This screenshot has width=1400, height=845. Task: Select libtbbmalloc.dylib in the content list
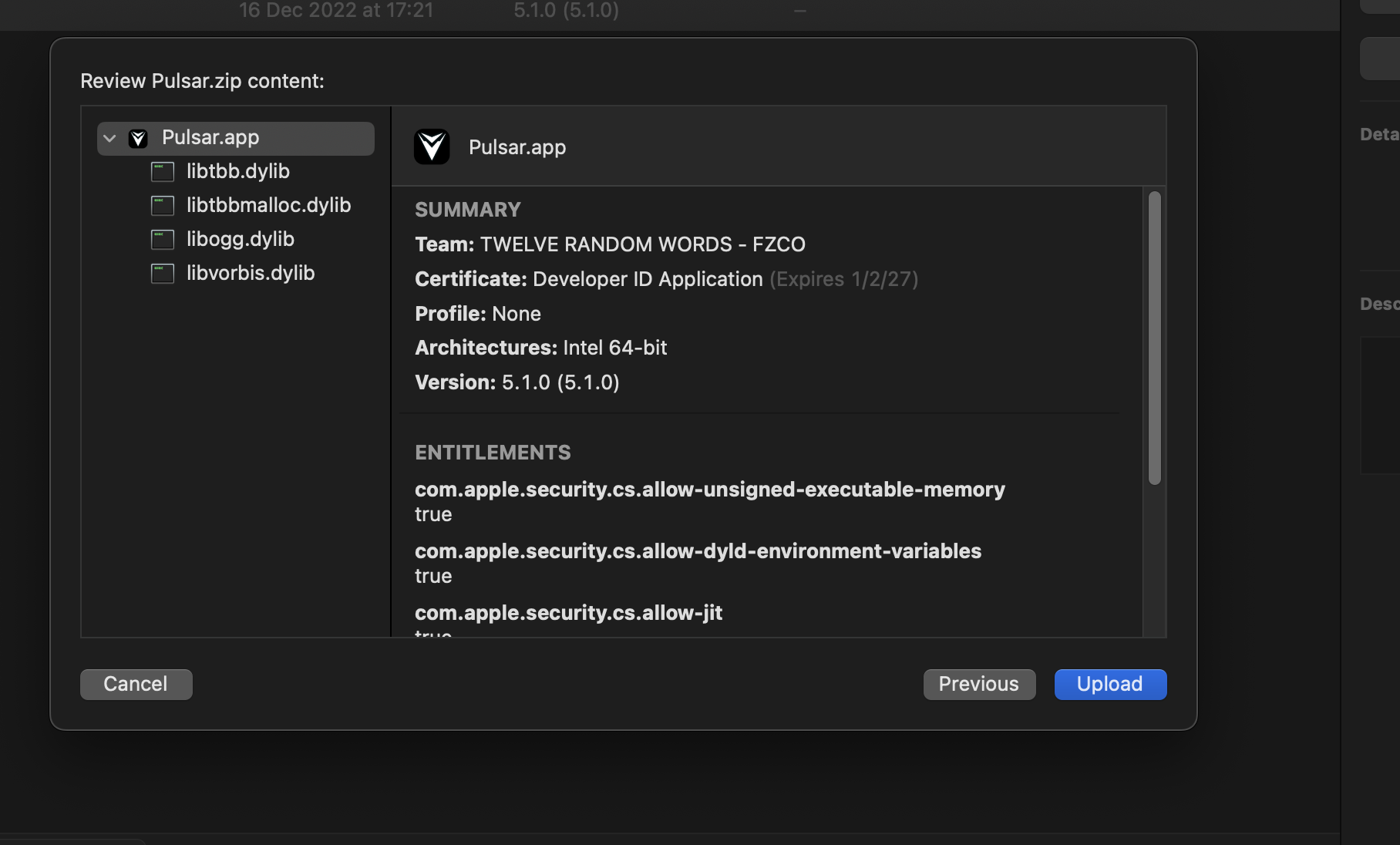pyautogui.click(x=268, y=205)
